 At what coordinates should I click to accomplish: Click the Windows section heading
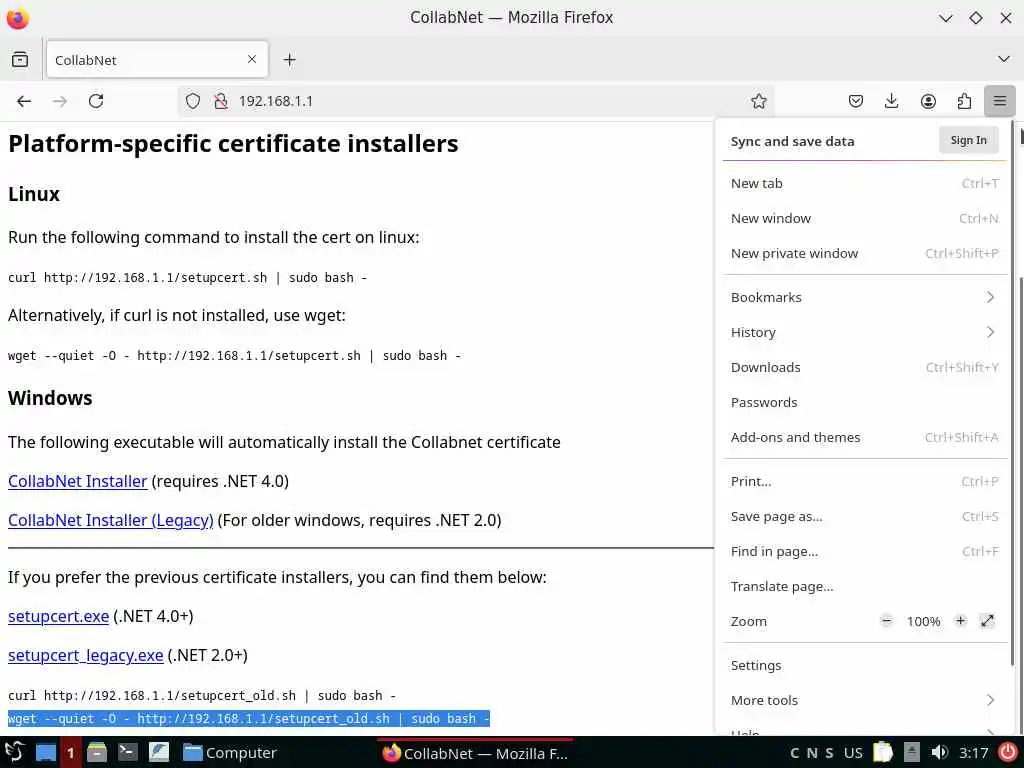point(50,398)
